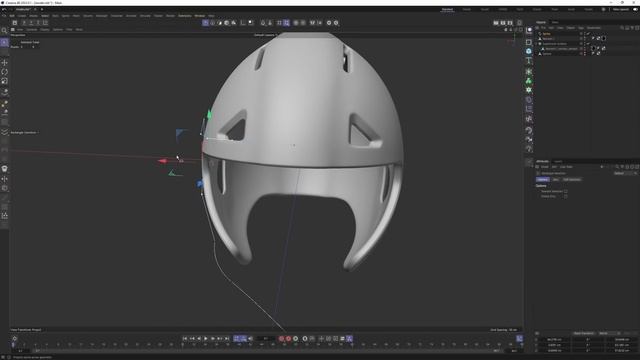Click the green keyframe selection icon
640x360 pixels.
pos(296,338)
